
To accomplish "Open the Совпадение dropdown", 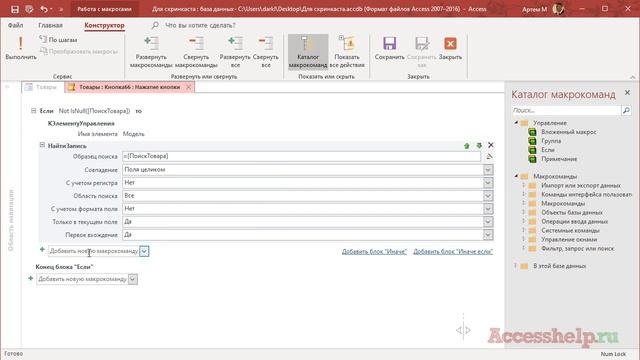I will pos(488,170).
